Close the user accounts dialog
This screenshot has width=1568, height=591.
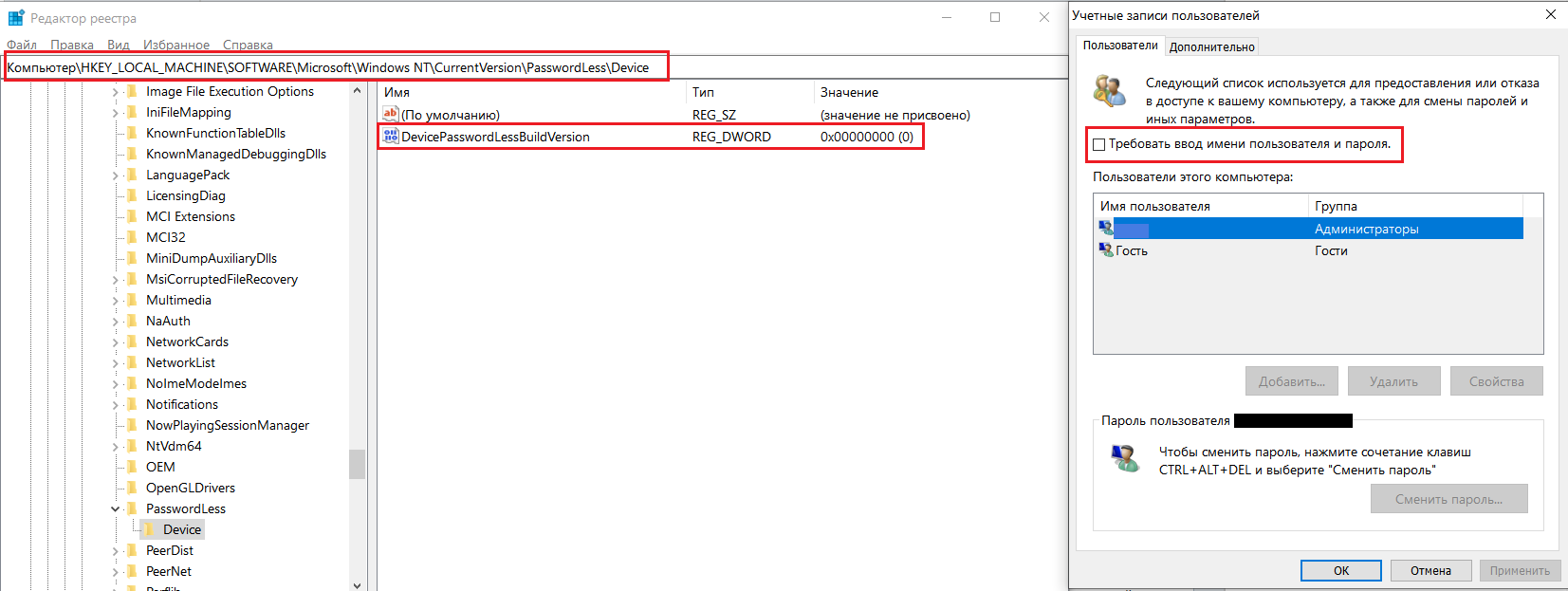(1551, 14)
